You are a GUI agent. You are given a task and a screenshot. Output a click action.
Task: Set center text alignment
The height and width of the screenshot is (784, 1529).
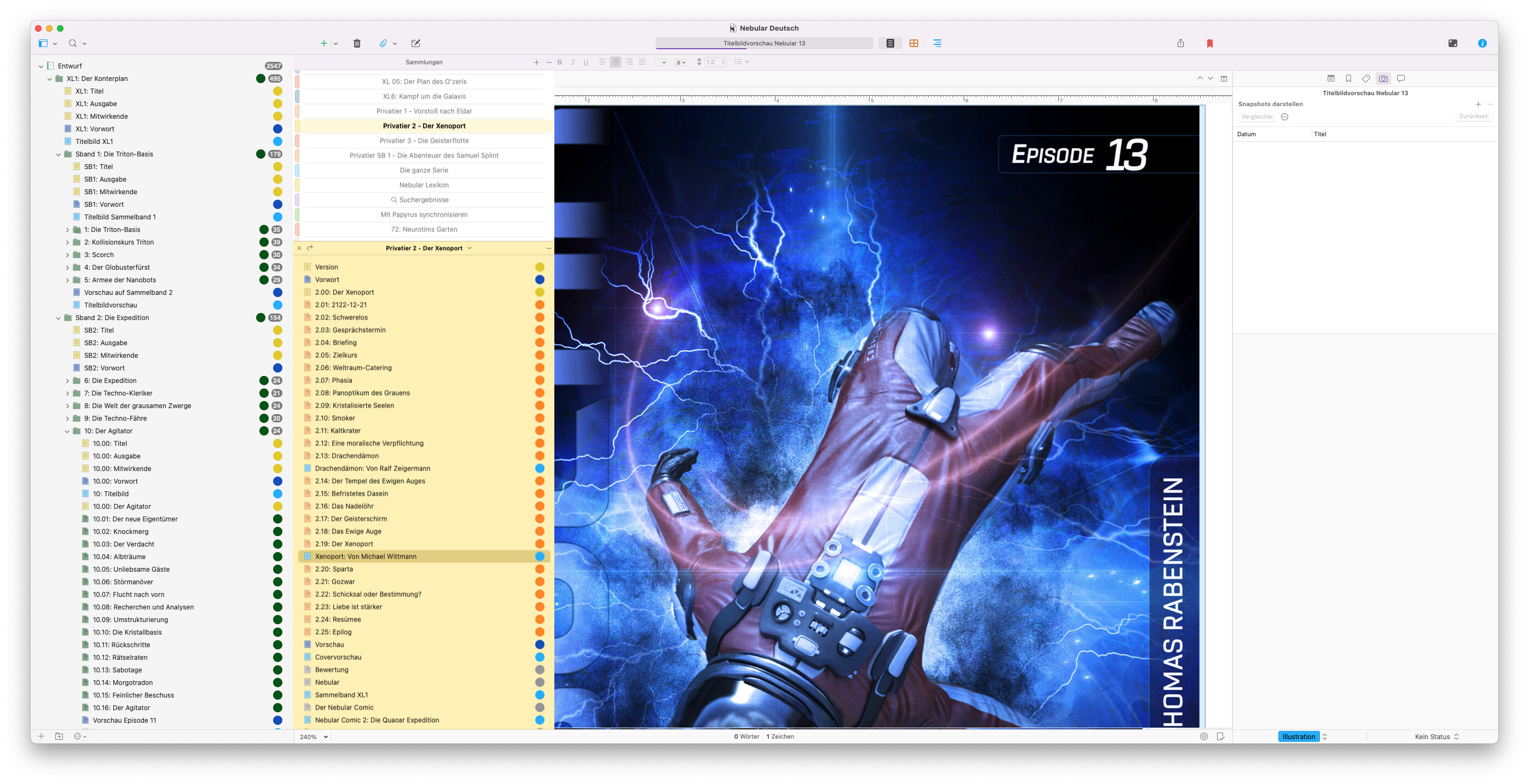[616, 62]
